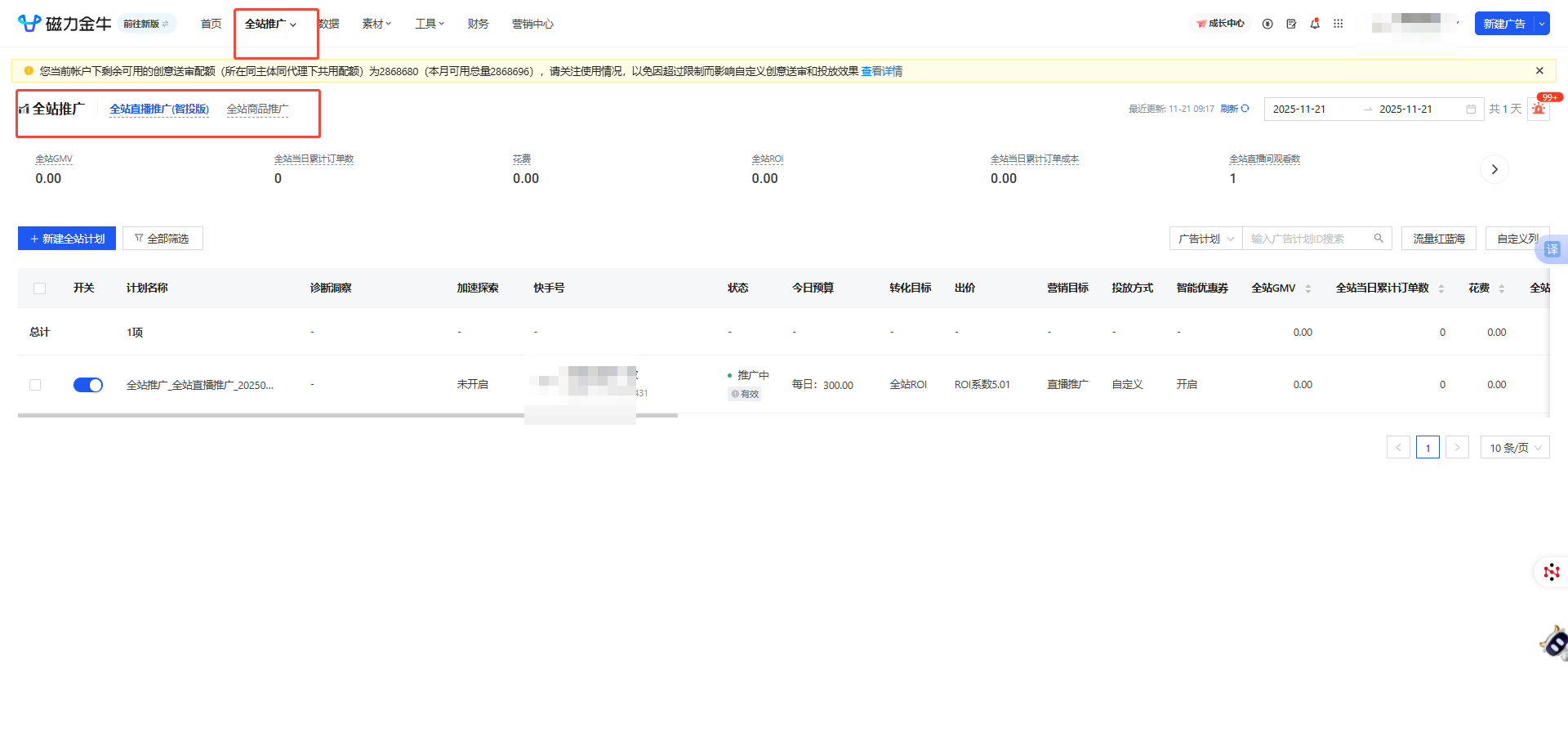Screen dimensions: 1568x742
Task: Open the 工单 note-edit icon in top bar
Action: click(1291, 24)
